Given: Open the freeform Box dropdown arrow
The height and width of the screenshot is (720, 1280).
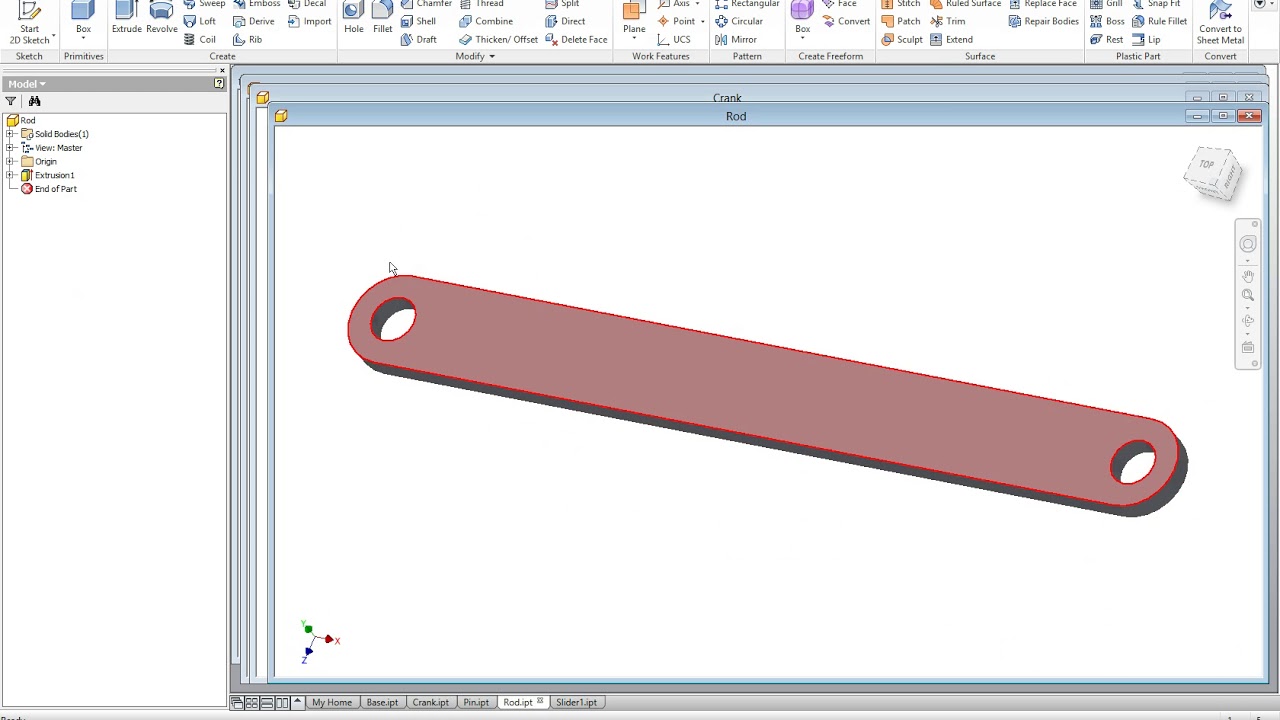Looking at the screenshot, I should click(802, 38).
